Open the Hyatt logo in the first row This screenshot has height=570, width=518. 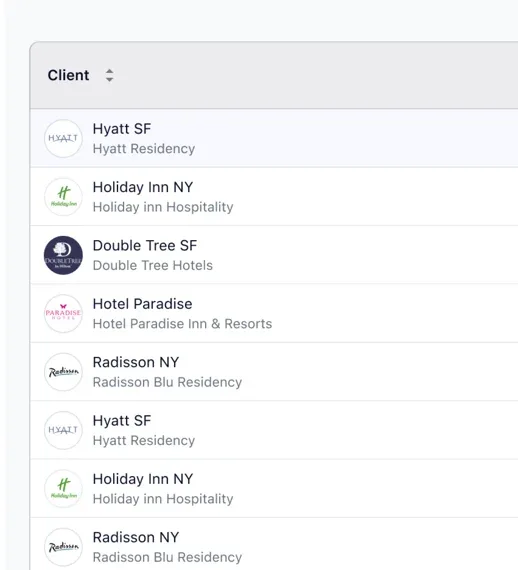(63, 138)
